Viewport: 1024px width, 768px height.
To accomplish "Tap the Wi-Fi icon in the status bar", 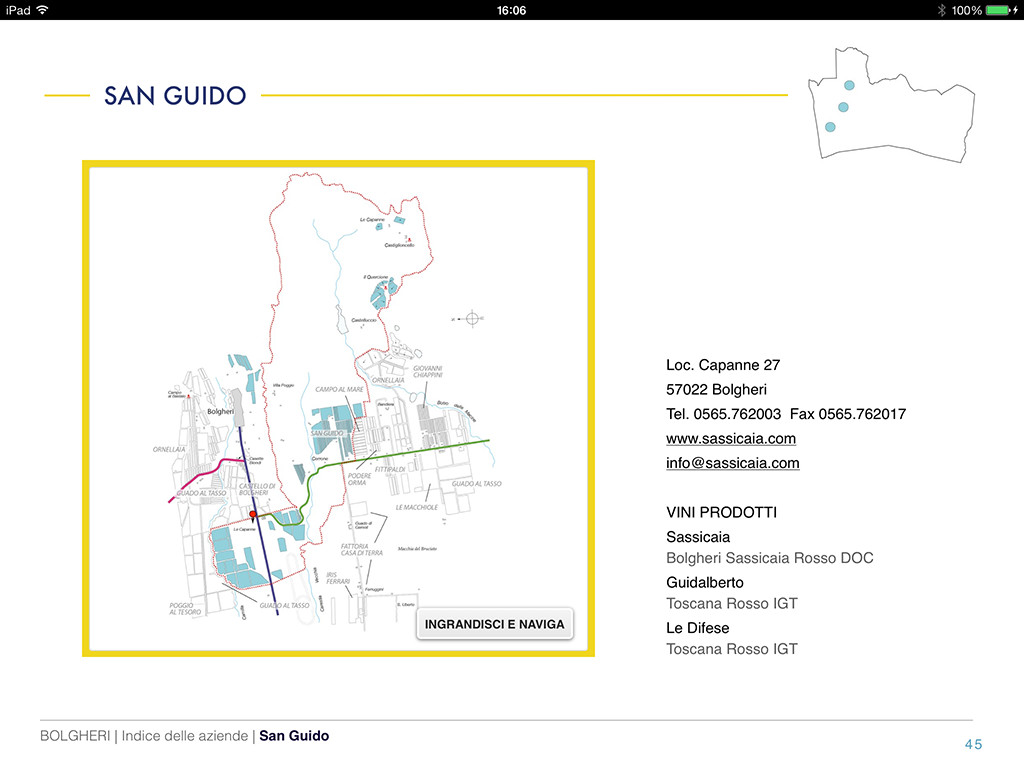I will 42,10.
